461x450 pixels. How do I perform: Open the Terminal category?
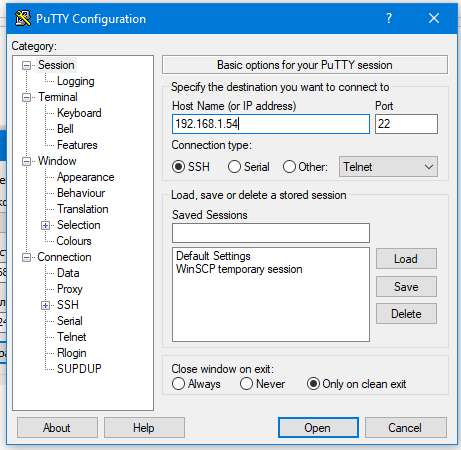click(58, 97)
